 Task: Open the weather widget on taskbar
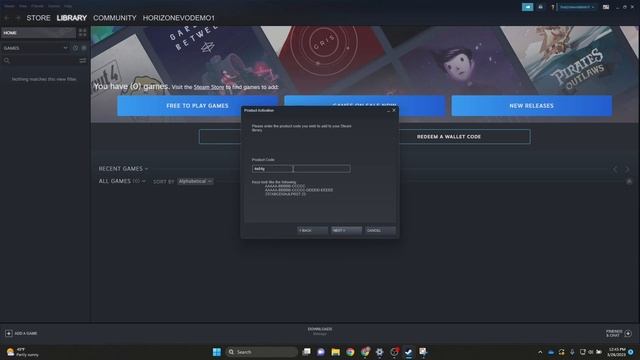(x=22, y=352)
